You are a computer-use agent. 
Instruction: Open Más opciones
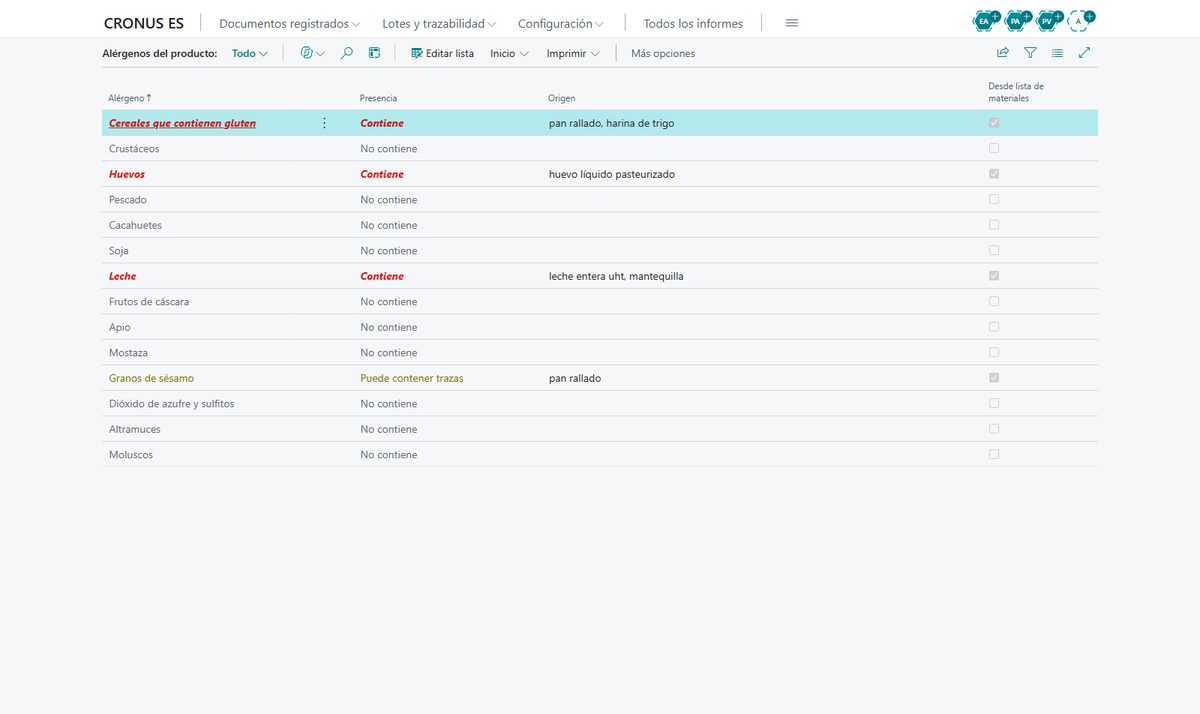[x=663, y=54]
